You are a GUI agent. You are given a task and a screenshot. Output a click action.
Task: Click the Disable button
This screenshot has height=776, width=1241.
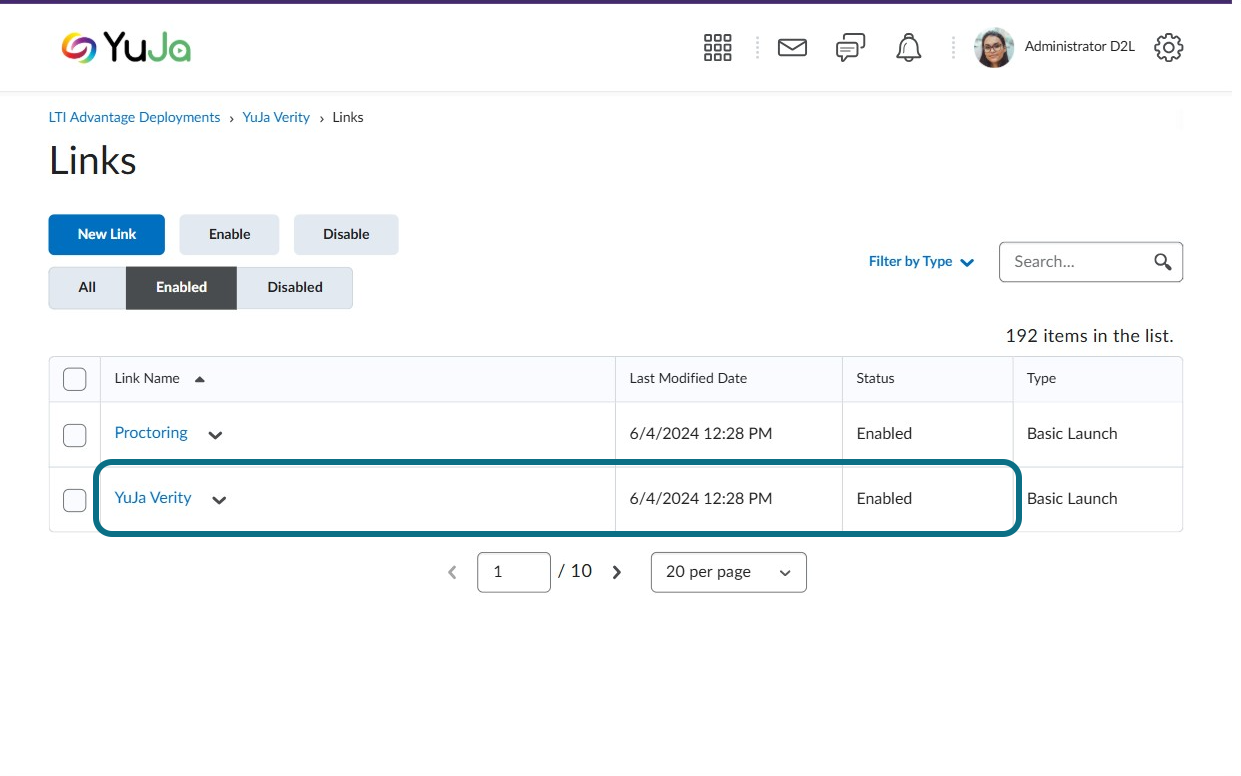[x=346, y=234]
